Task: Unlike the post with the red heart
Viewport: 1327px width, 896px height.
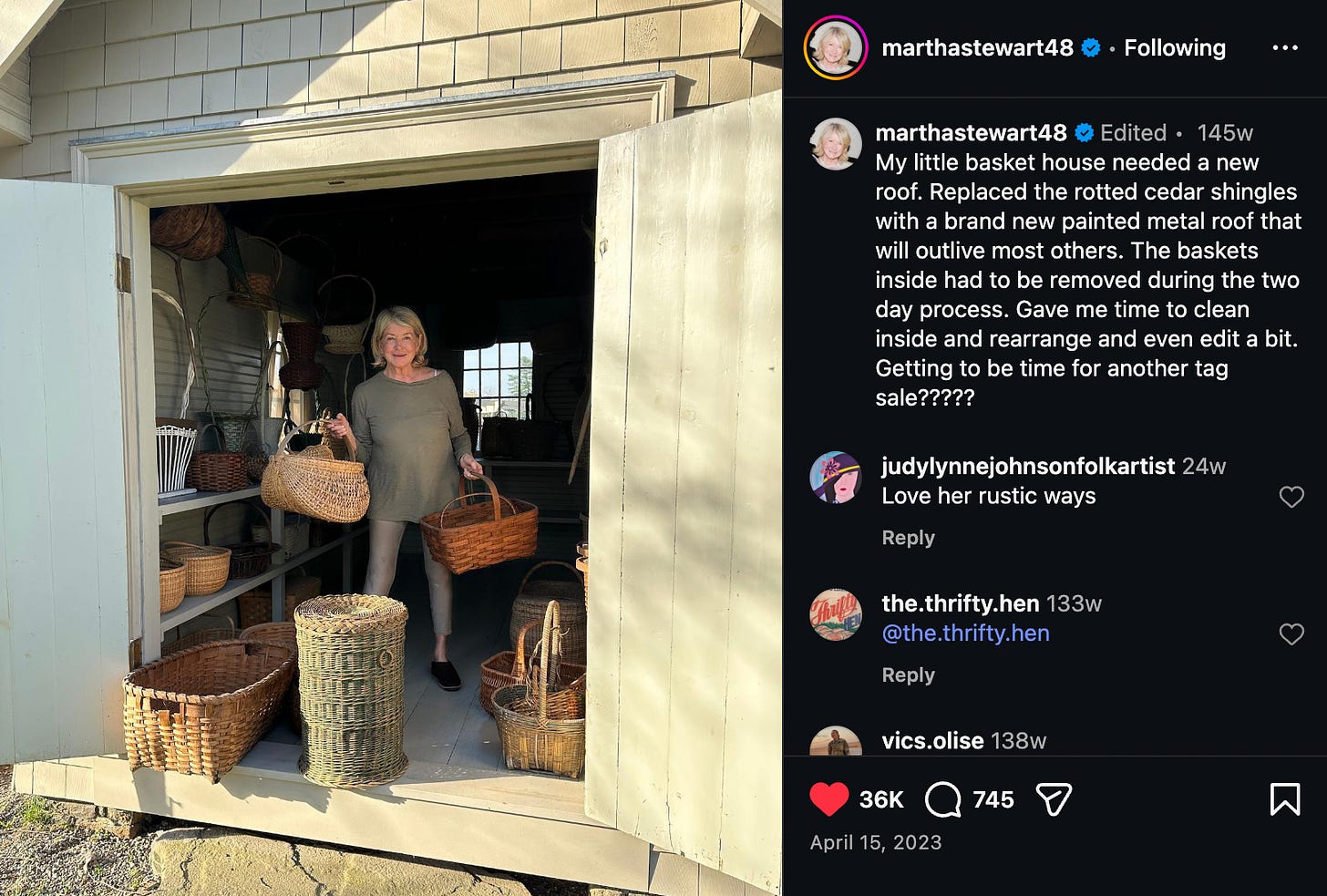Action: [x=828, y=799]
